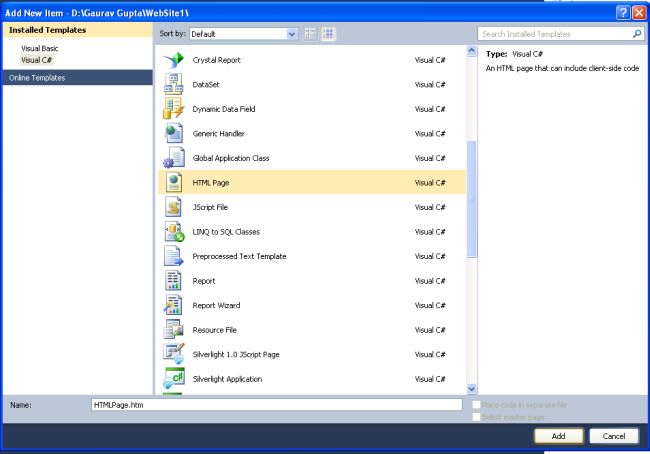This screenshot has height=454, width=650.
Task: Toggle the Select master page checkbox
Action: click(476, 417)
